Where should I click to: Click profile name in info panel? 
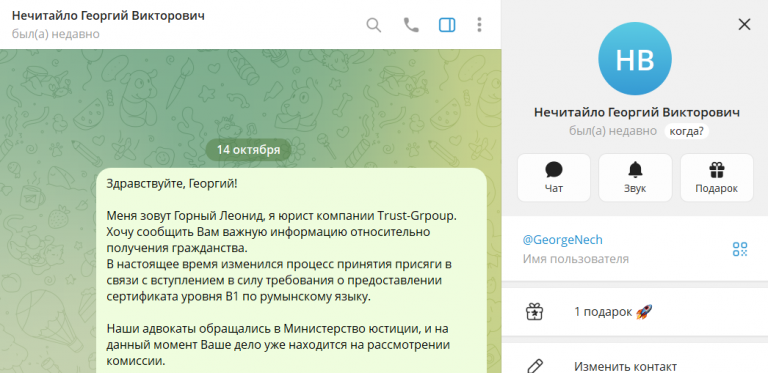pos(637,113)
